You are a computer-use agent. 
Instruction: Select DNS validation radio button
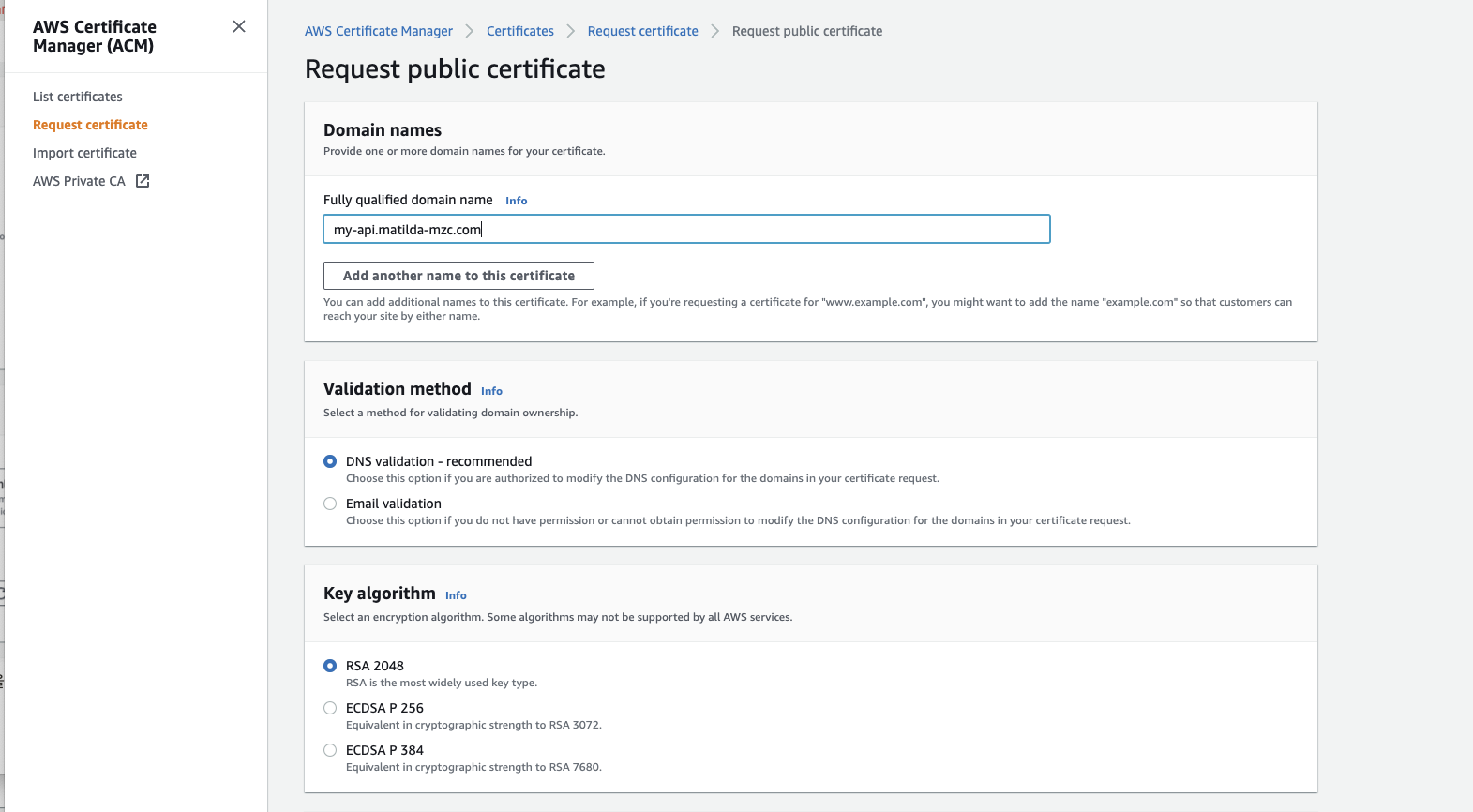point(330,461)
